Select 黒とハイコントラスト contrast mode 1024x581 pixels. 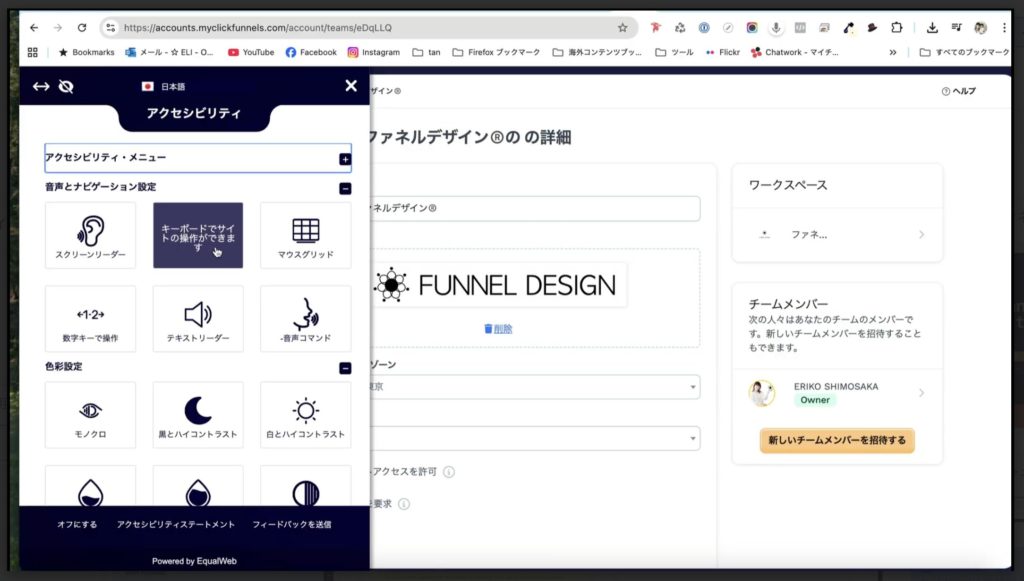tap(197, 414)
